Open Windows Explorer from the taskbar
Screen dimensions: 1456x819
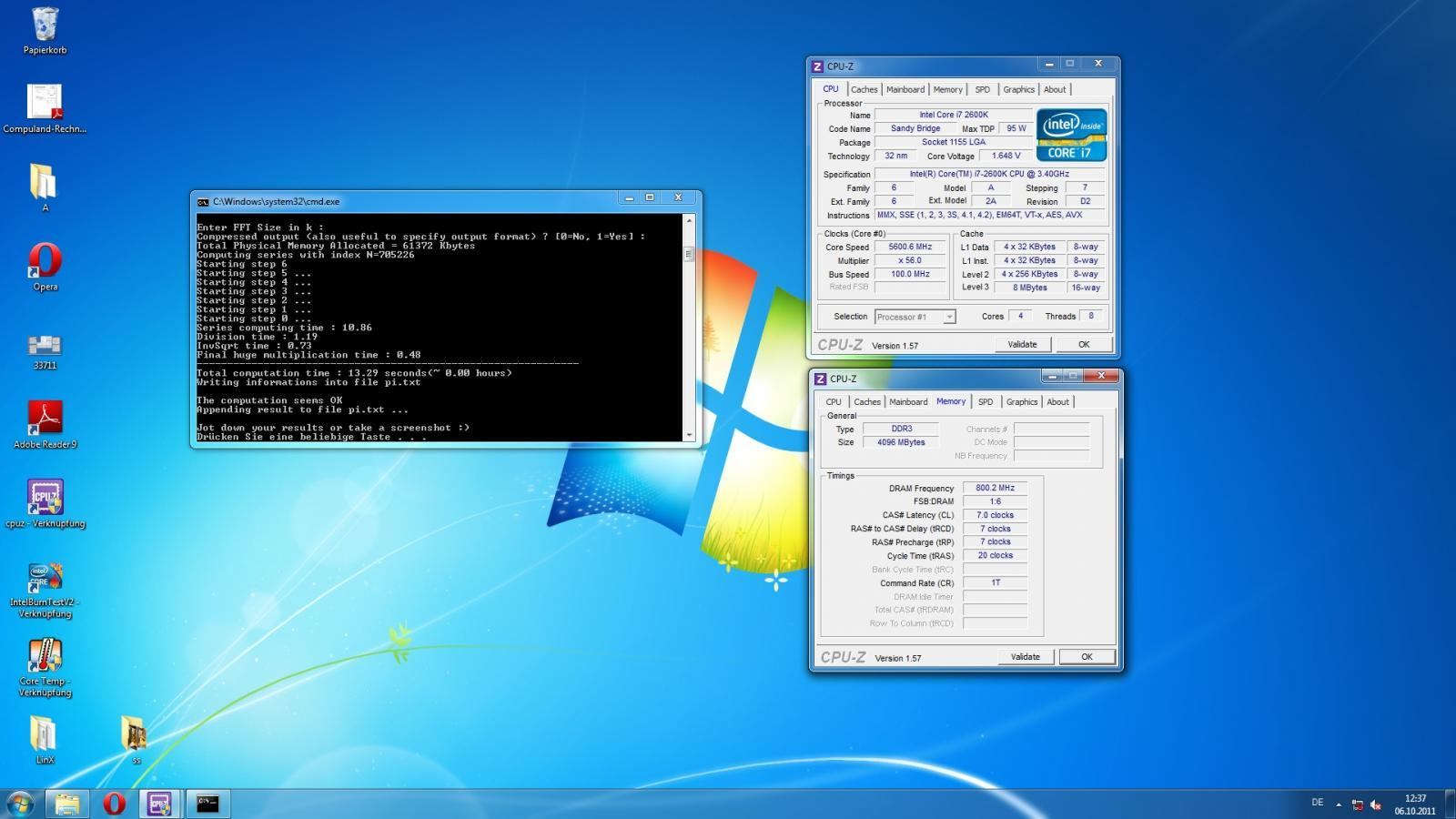[x=67, y=804]
